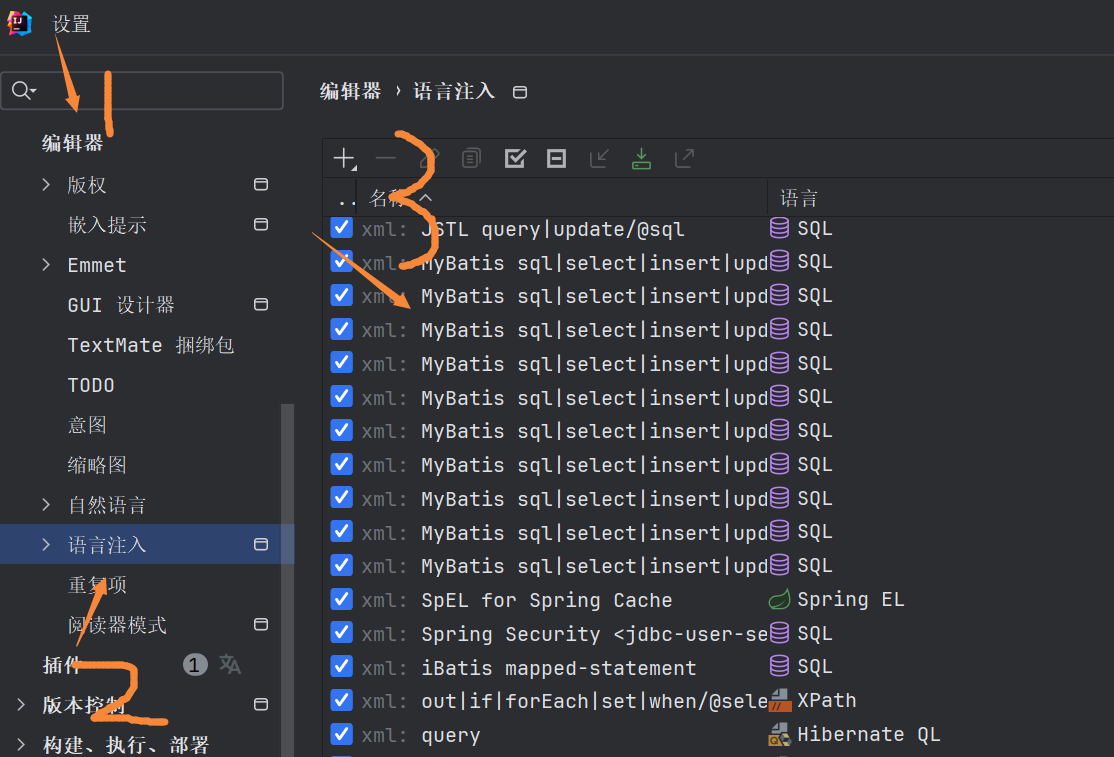The width and height of the screenshot is (1114, 757).
Task: Click the XPath language icon
Action: point(780,700)
